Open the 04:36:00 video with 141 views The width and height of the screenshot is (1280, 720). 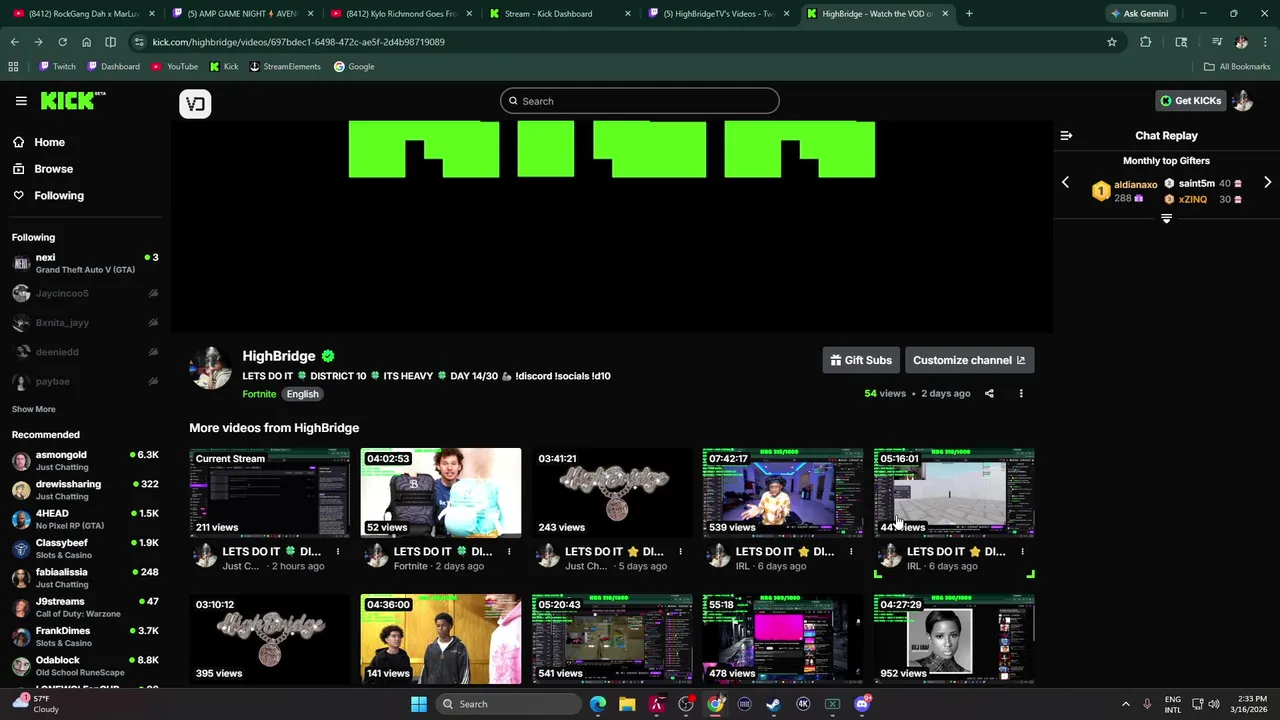click(441, 639)
